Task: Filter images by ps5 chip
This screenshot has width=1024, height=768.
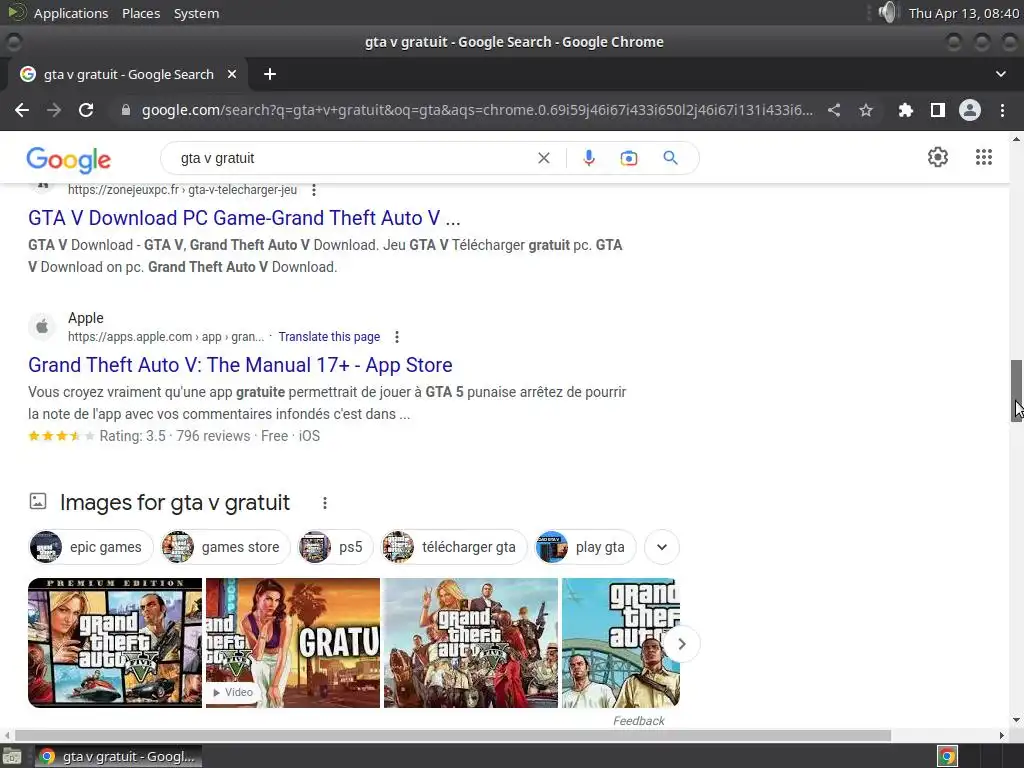Action: point(335,547)
